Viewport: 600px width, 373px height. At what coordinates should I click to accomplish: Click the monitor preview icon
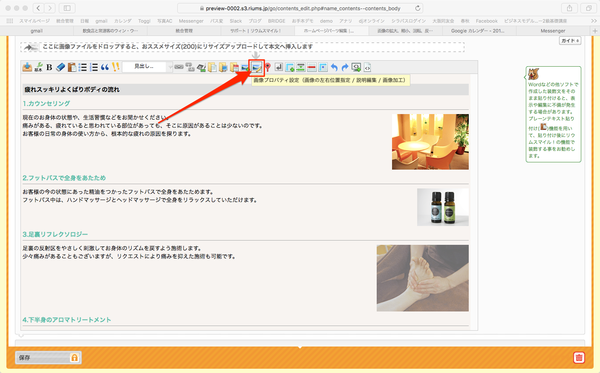click(356, 67)
